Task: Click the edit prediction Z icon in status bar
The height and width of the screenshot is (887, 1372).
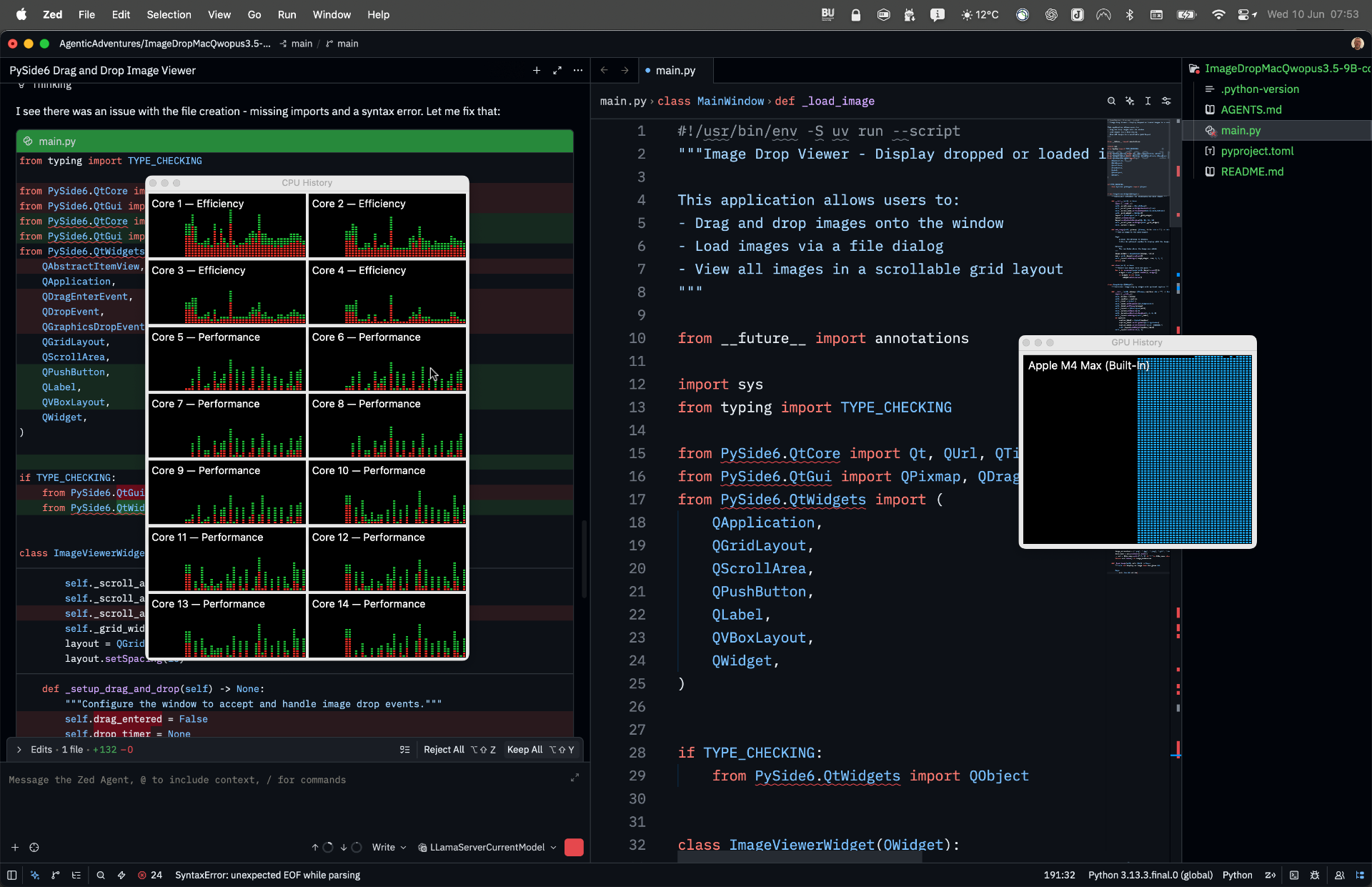Action: point(1271,876)
